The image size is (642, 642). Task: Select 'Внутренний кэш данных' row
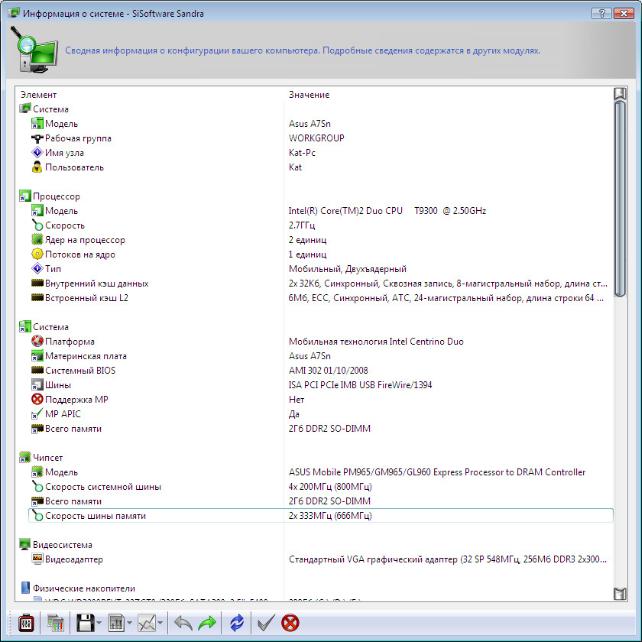(x=321, y=283)
